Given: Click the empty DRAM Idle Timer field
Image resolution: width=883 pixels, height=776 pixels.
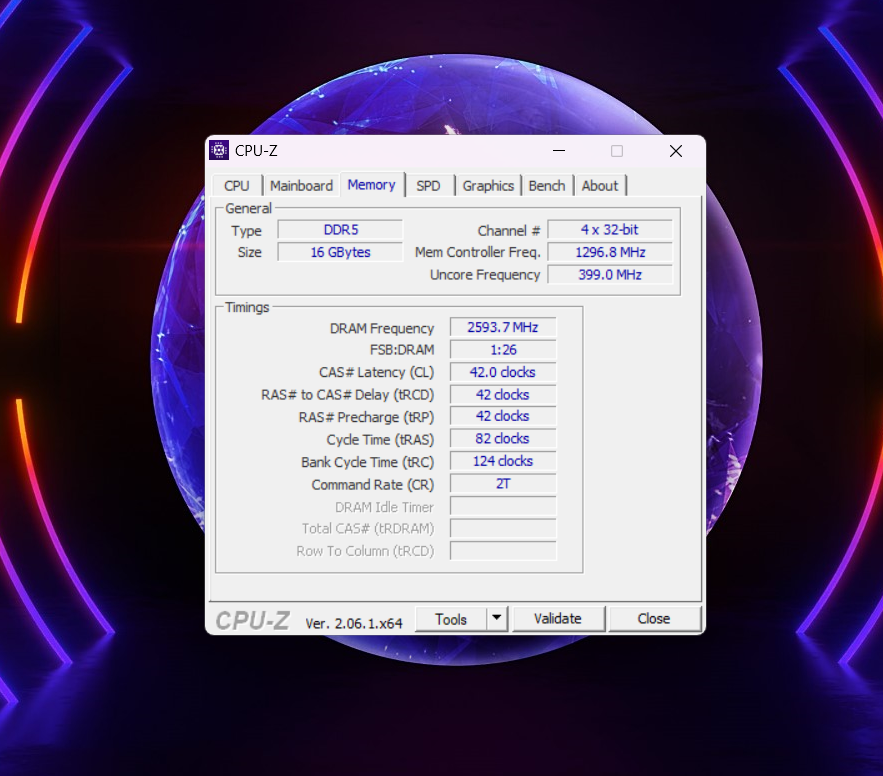Looking at the screenshot, I should click(503, 506).
